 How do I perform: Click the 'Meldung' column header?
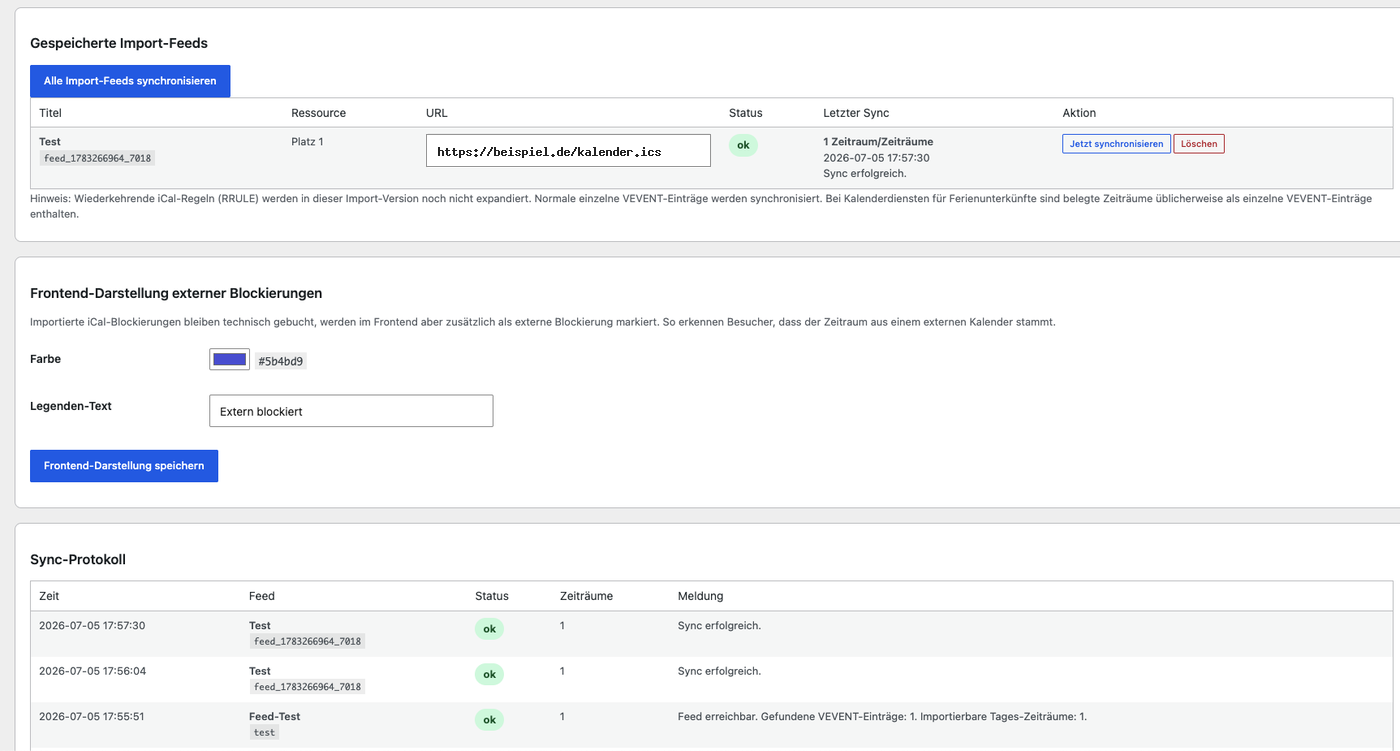click(x=700, y=596)
